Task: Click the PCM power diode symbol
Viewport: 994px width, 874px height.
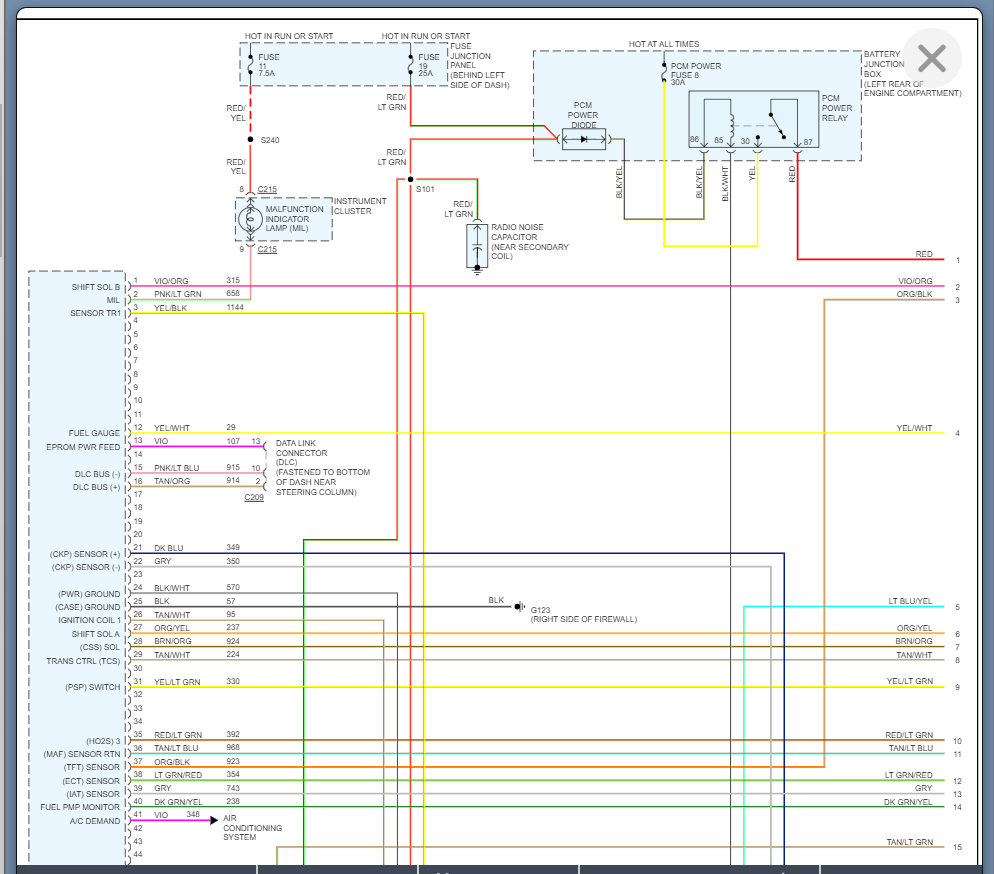Action: tap(584, 141)
